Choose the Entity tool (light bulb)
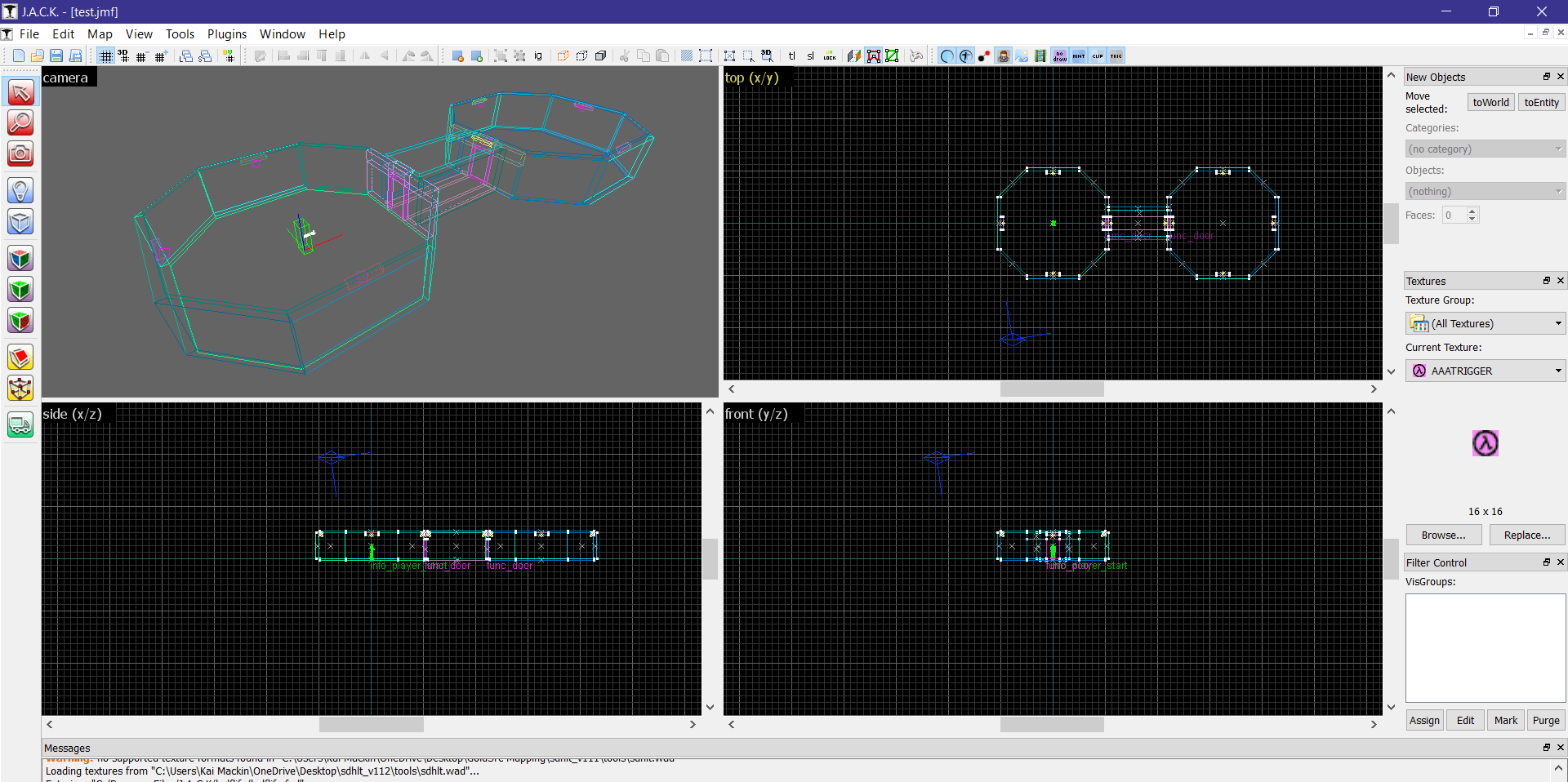This screenshot has height=782, width=1568. [x=20, y=191]
